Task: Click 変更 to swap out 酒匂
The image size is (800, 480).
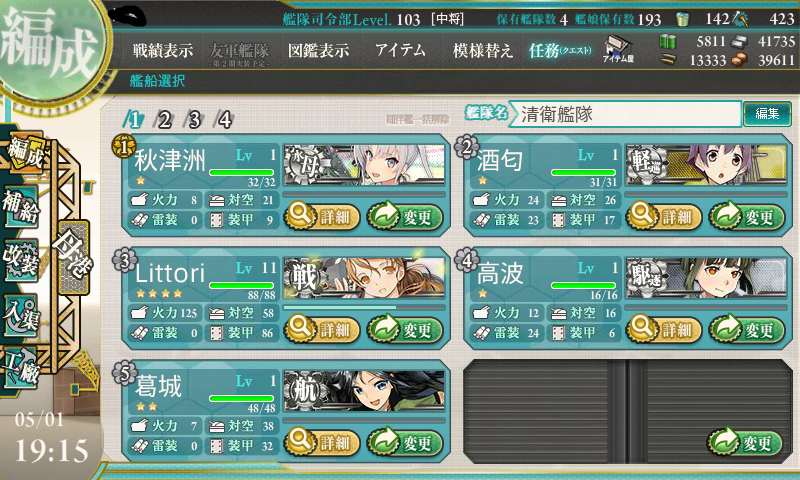Action: pyautogui.click(x=746, y=217)
